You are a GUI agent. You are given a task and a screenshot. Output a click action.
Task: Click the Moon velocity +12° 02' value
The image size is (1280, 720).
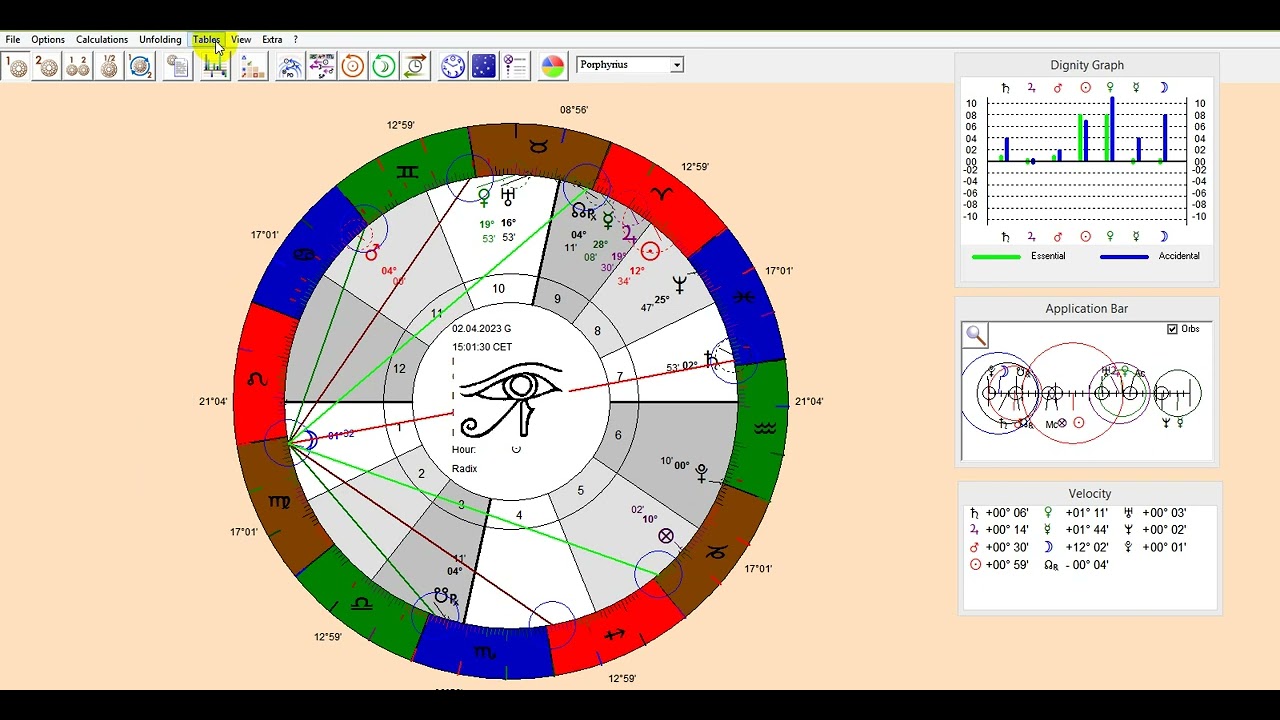click(1086, 548)
